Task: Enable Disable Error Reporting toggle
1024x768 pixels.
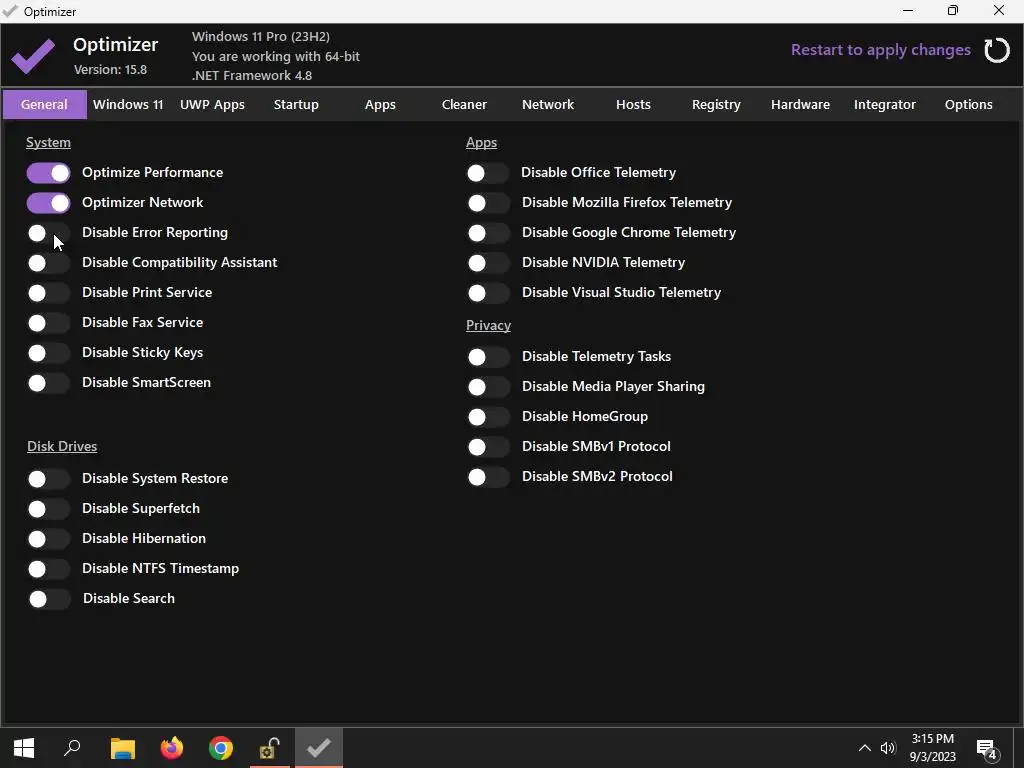Action: click(48, 233)
